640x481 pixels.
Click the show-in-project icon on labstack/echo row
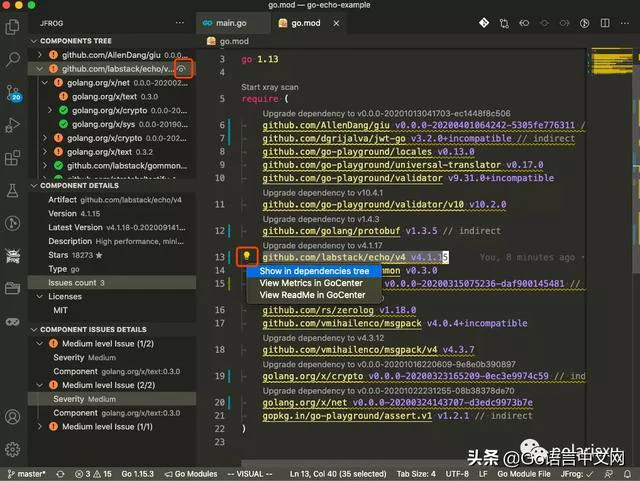tap(182, 69)
